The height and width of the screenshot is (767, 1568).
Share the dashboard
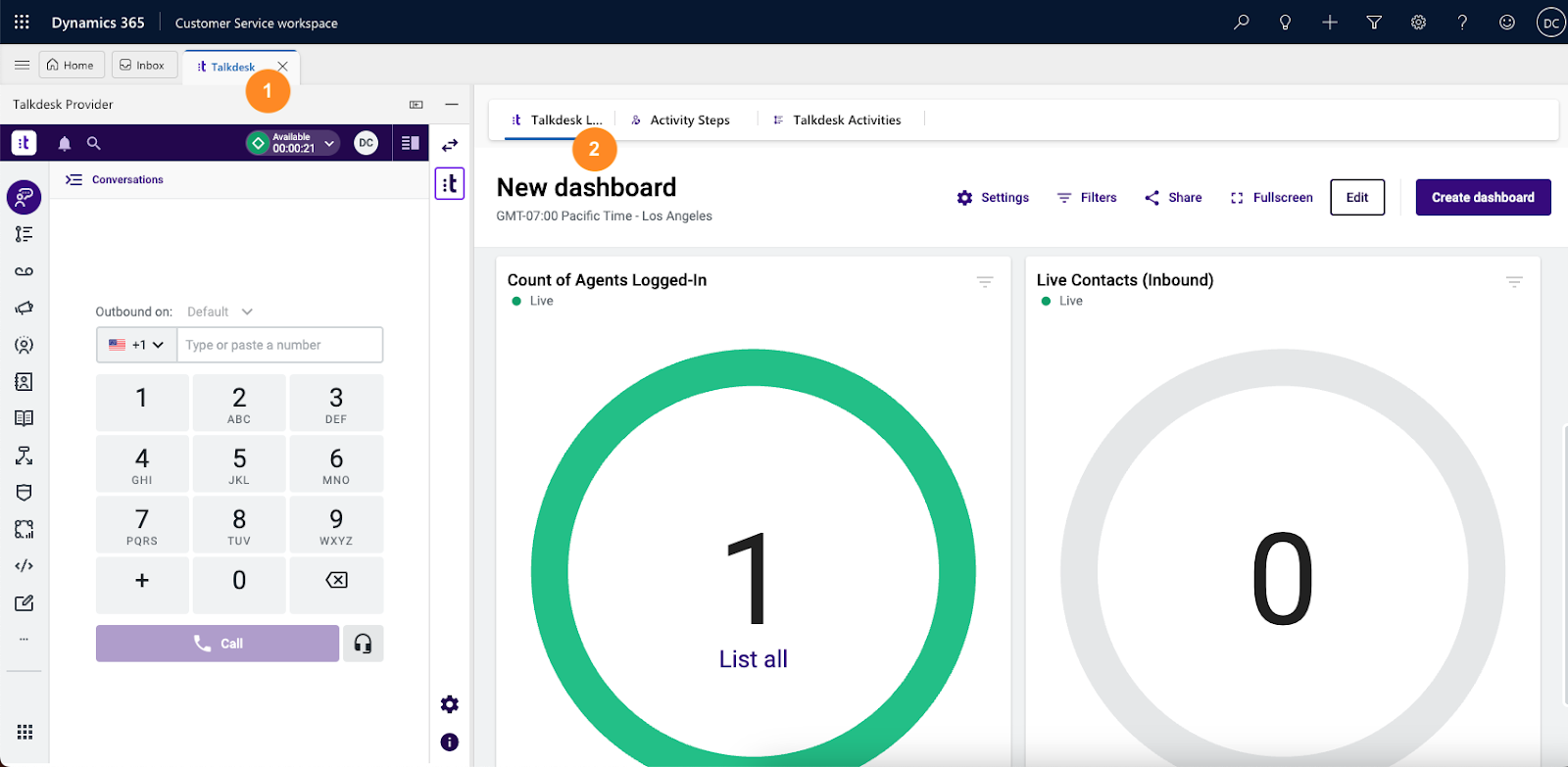[x=1173, y=198]
